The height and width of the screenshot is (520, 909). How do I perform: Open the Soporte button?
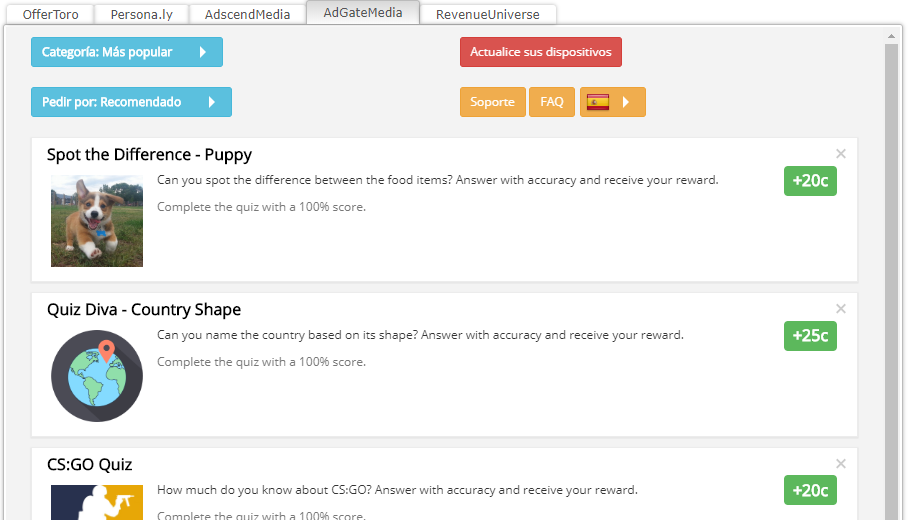point(493,102)
